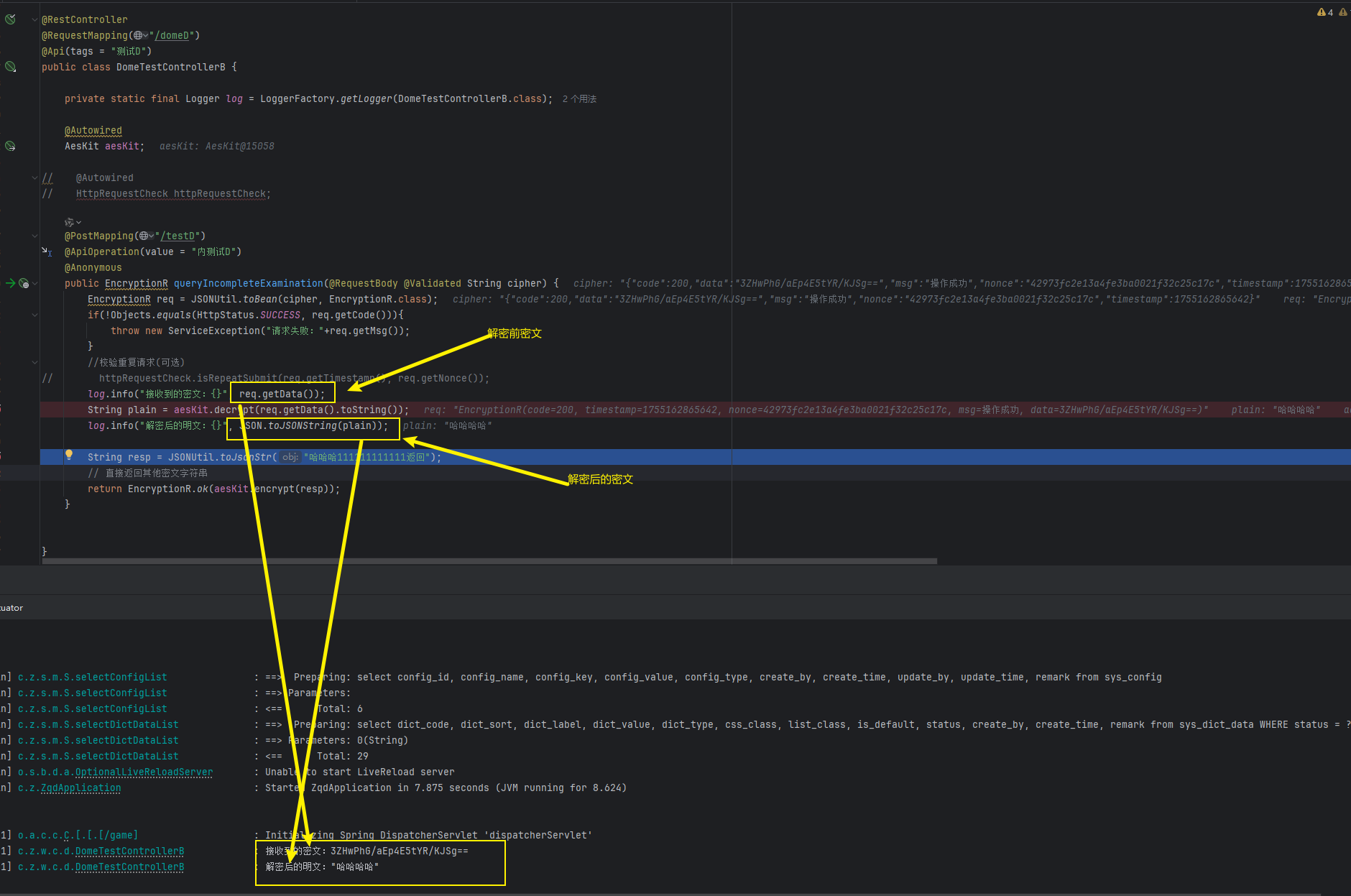Collapse the commented @Autowired block fold arrow
This screenshot has width=1351, height=896.
(34, 177)
